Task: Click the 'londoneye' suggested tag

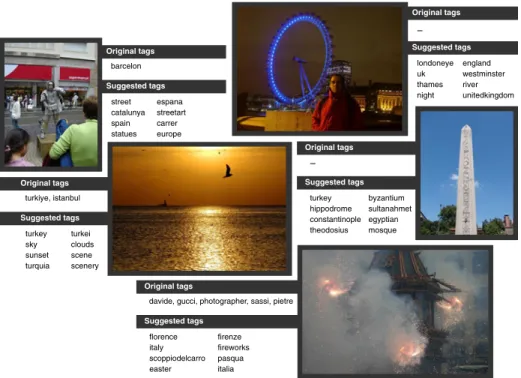Action: click(435, 63)
